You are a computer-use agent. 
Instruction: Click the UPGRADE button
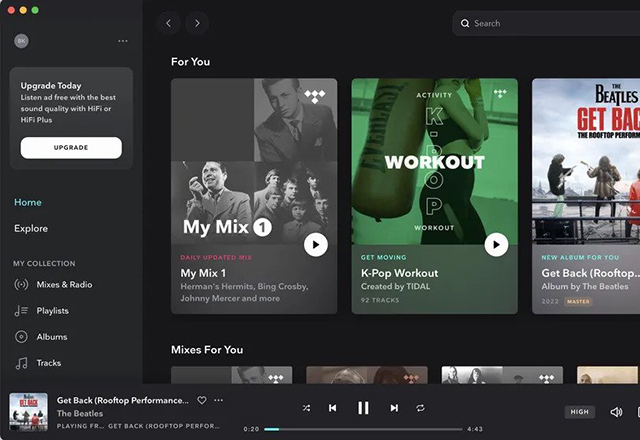(71, 147)
